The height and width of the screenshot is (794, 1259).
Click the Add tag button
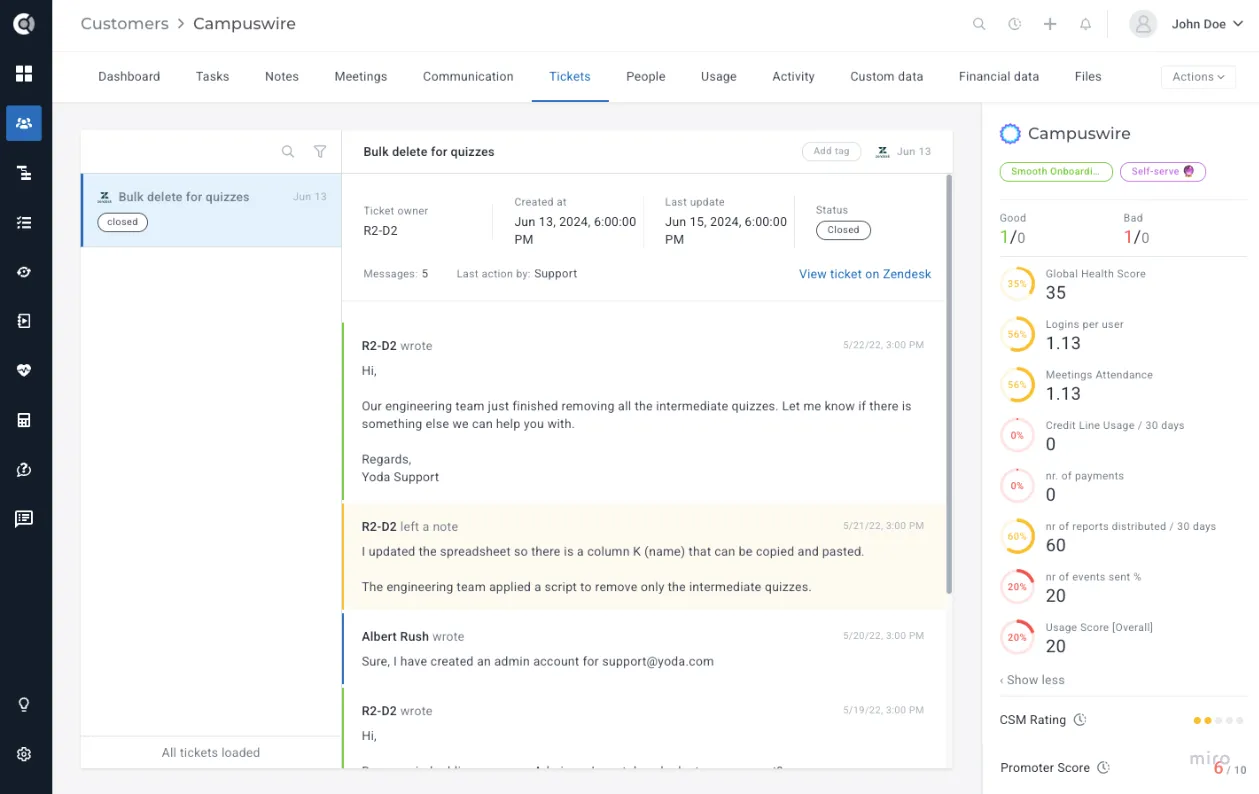[x=831, y=151]
